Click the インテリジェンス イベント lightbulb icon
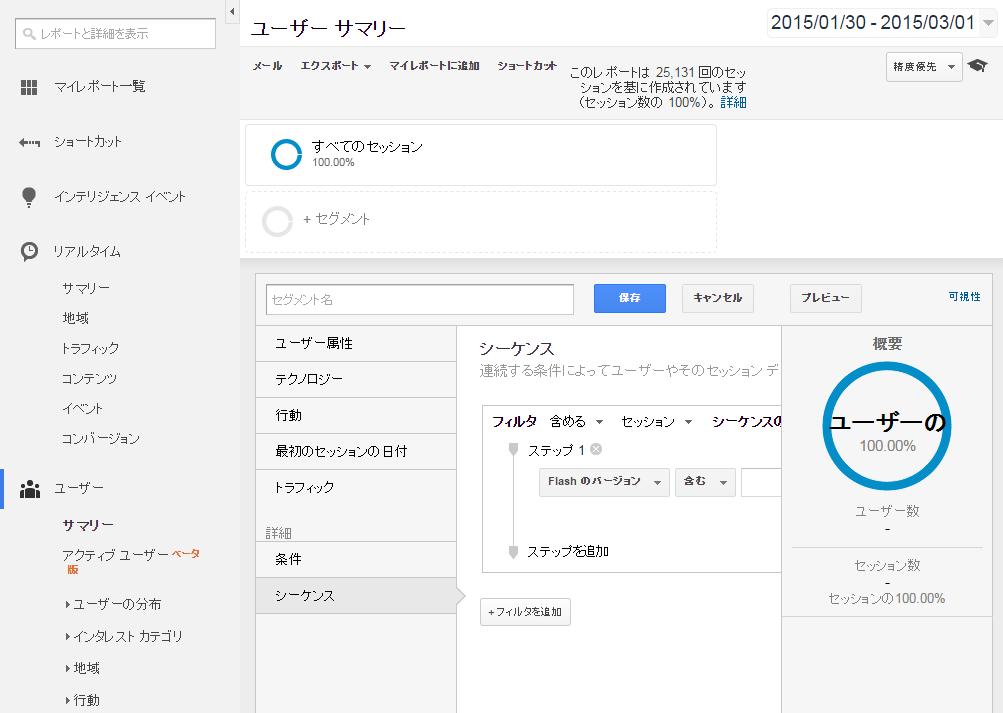Viewport: 1003px width, 713px height. point(29,197)
